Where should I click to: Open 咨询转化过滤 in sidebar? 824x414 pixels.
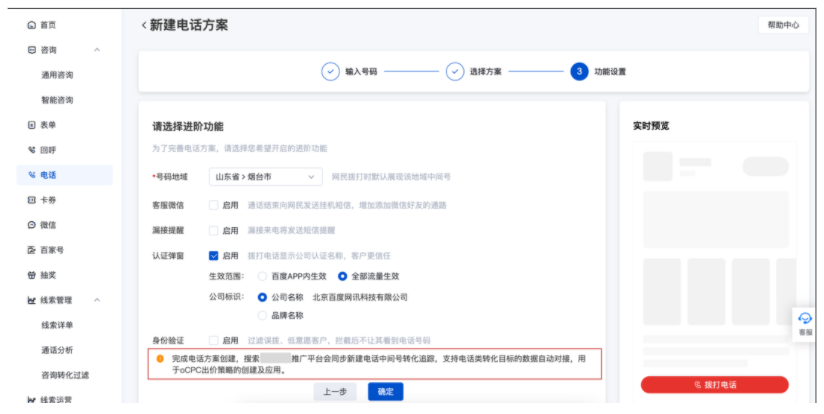point(65,375)
